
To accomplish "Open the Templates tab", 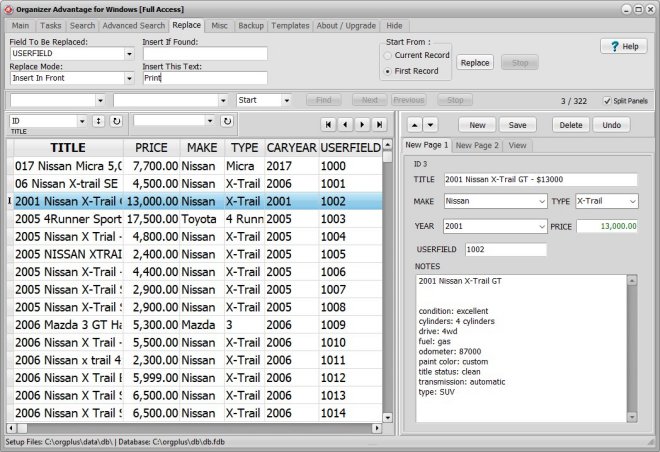I will (290, 26).
